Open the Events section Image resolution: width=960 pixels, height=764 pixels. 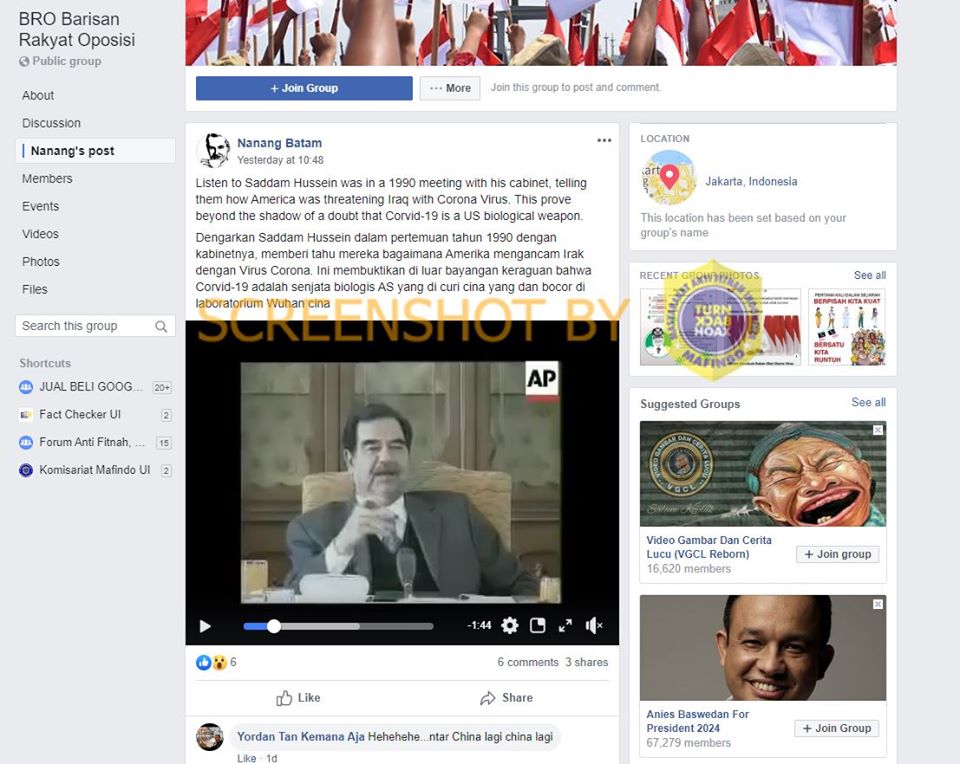tap(40, 206)
